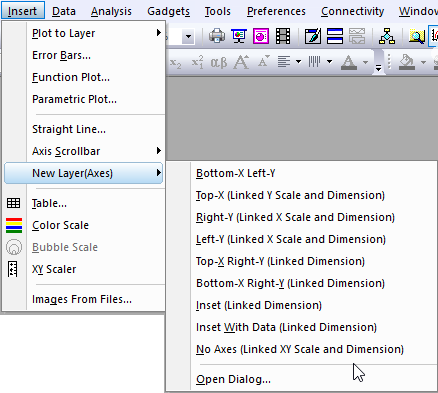Click the fill color paint bucket icon
This screenshot has width=438, height=393.
pyautogui.click(x=407, y=62)
